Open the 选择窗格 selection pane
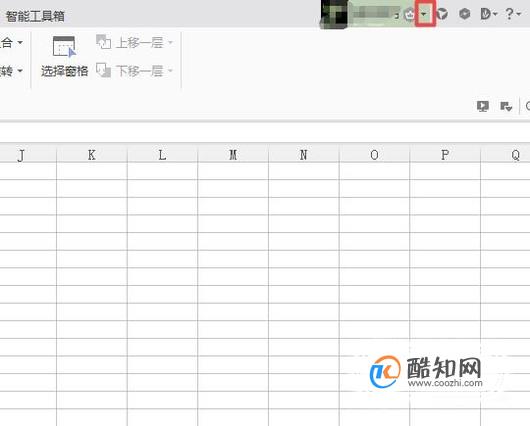 [x=64, y=57]
